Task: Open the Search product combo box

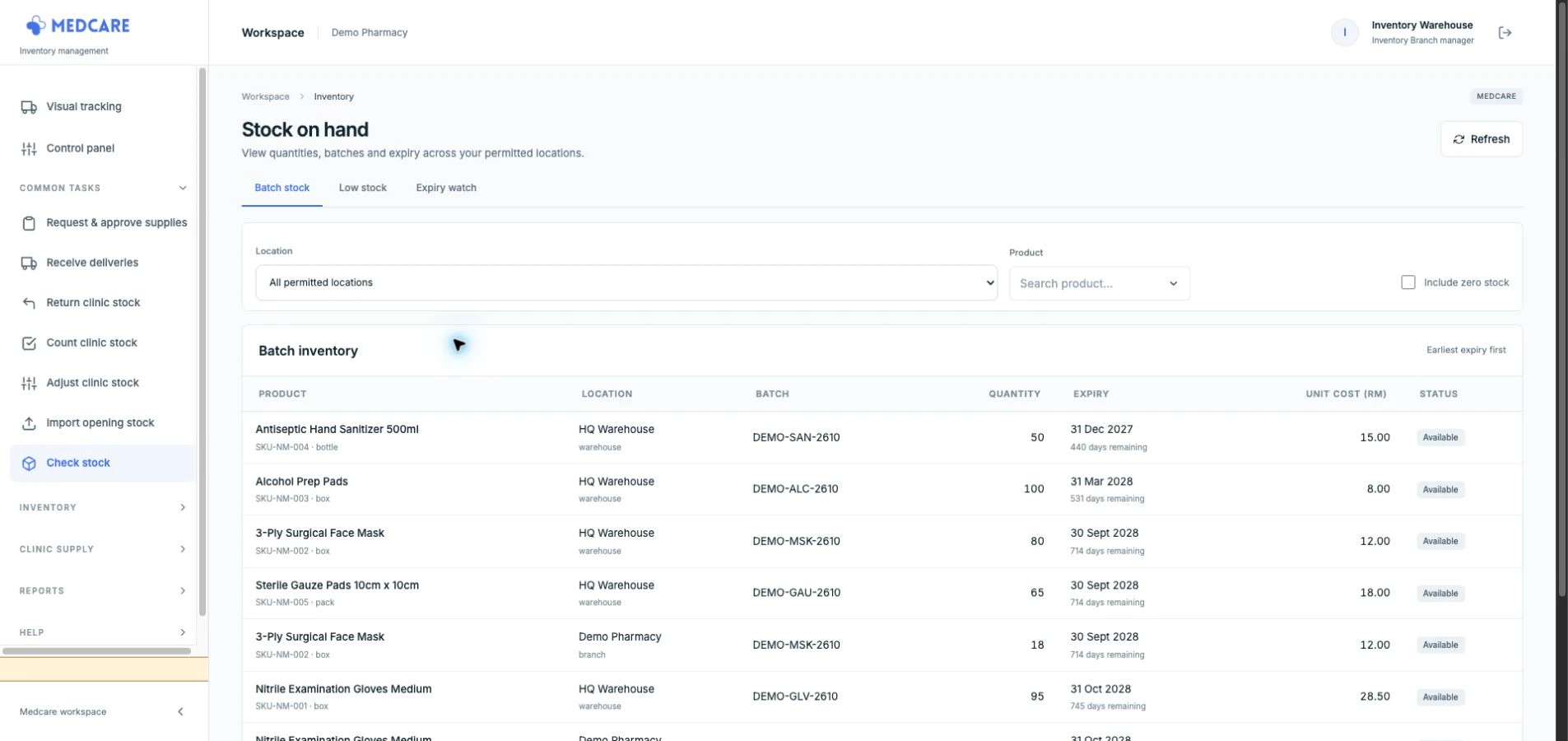Action: (1100, 283)
